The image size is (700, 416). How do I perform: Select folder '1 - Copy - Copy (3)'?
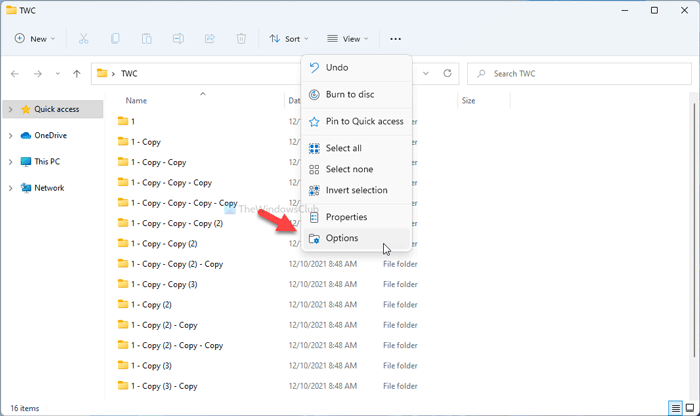click(x=164, y=284)
